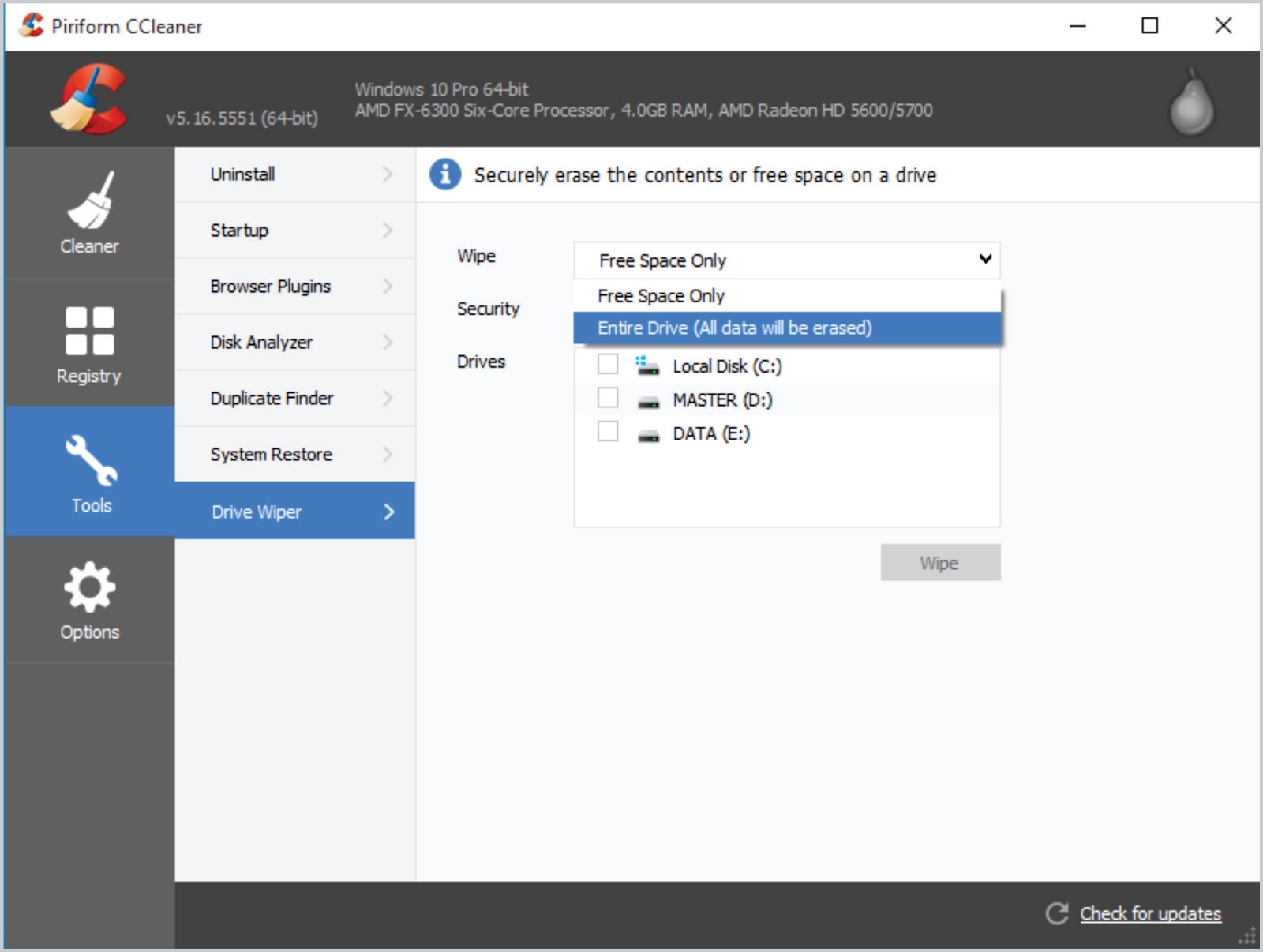Open the Options gear icon
Screen dimensions: 1263x952
90,587
